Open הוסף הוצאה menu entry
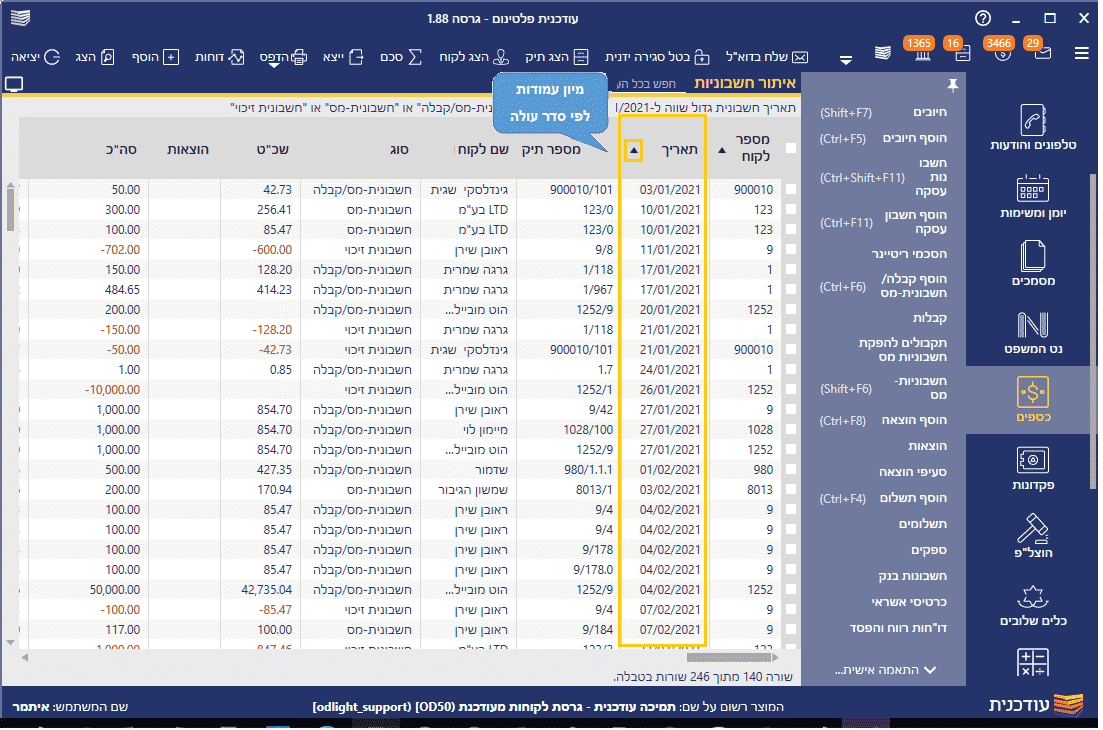The image size is (1103, 730). 914,421
